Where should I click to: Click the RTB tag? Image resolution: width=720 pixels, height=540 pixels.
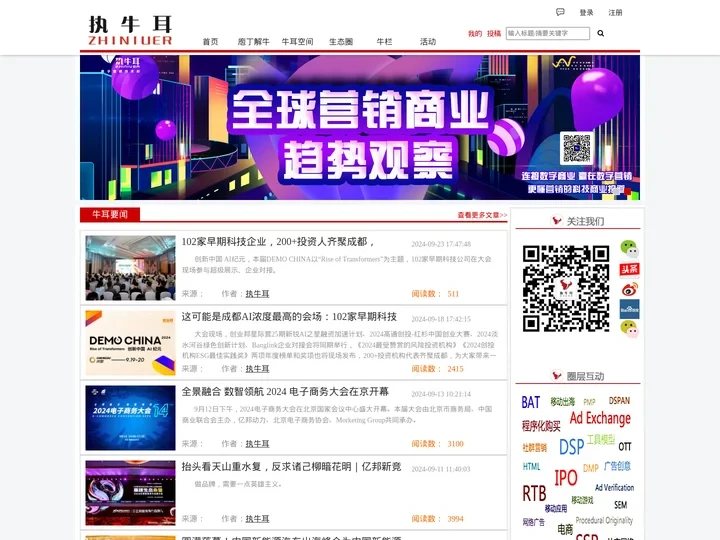point(534,494)
